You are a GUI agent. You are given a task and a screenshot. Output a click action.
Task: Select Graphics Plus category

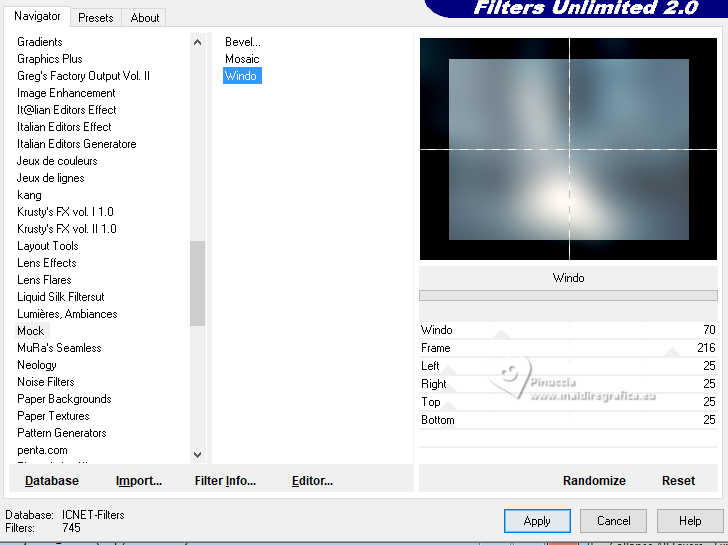point(50,59)
